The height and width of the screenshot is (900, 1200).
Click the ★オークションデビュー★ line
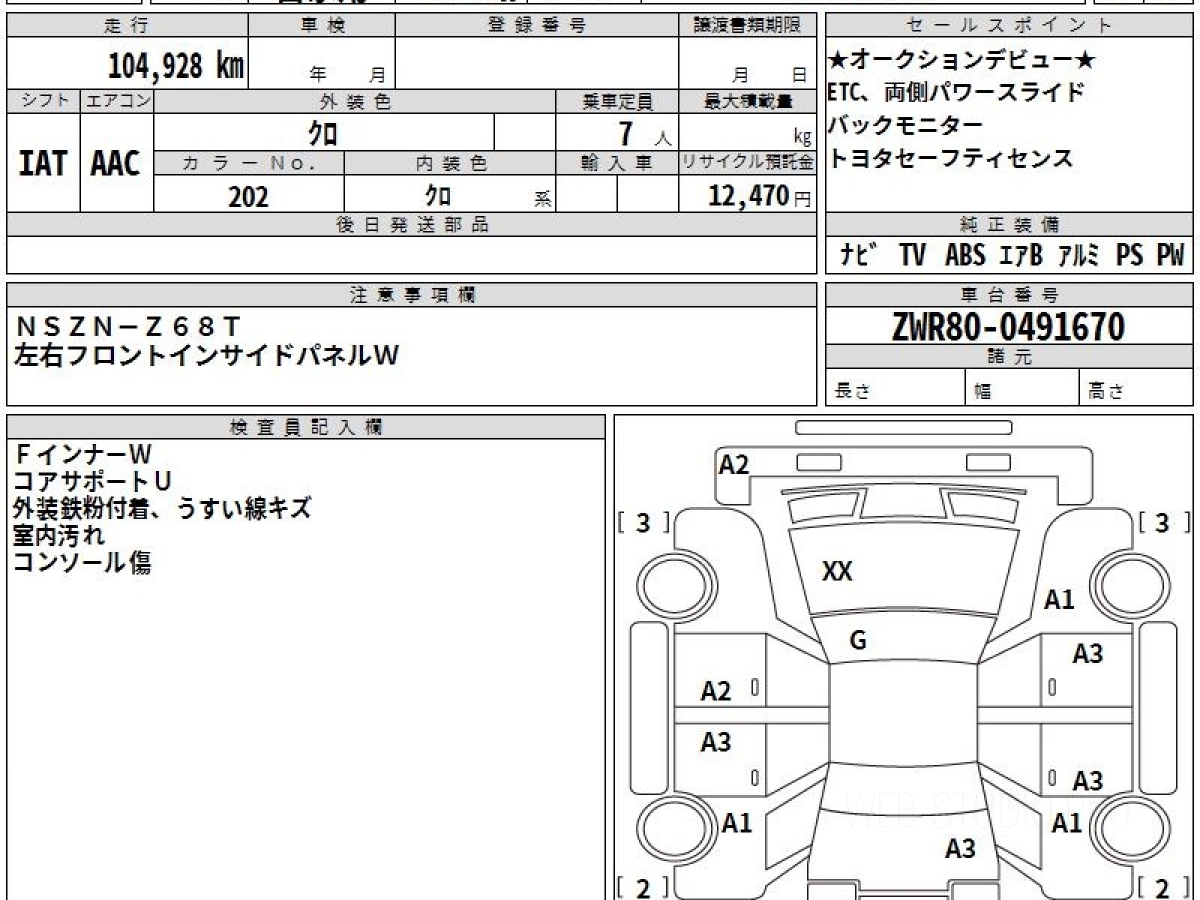963,61
